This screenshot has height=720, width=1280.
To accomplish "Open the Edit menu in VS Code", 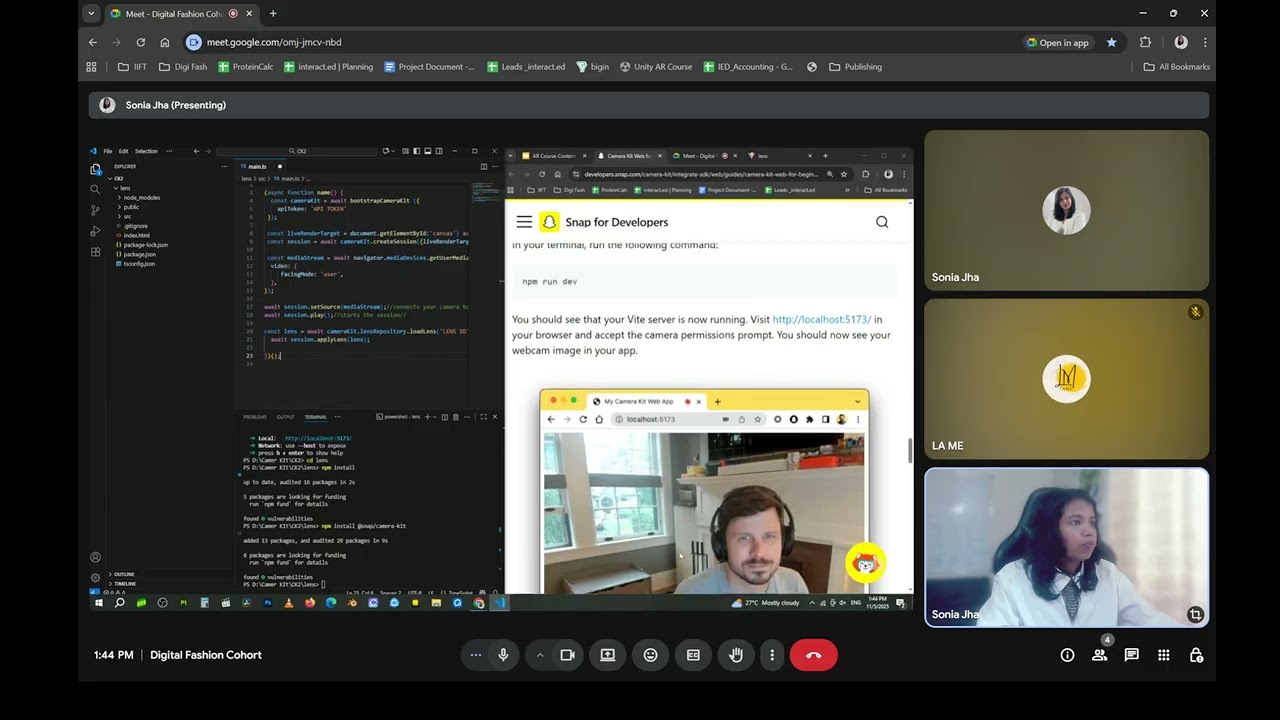I will [123, 151].
